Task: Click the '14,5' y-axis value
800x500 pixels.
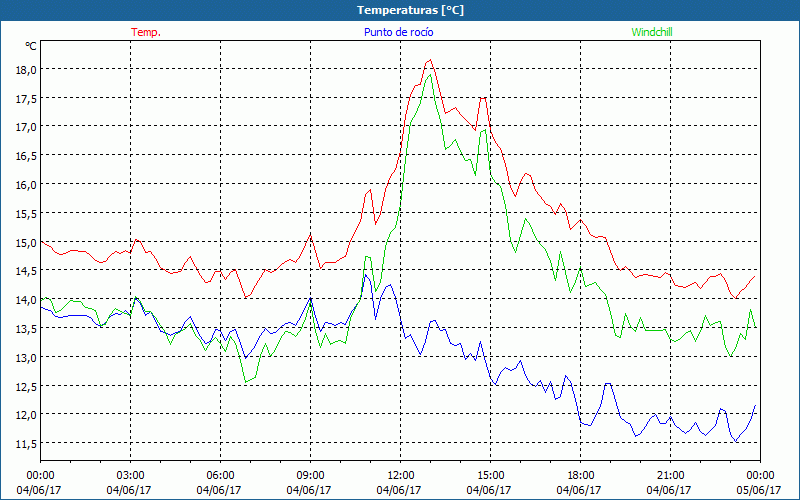Action: (x=26, y=271)
